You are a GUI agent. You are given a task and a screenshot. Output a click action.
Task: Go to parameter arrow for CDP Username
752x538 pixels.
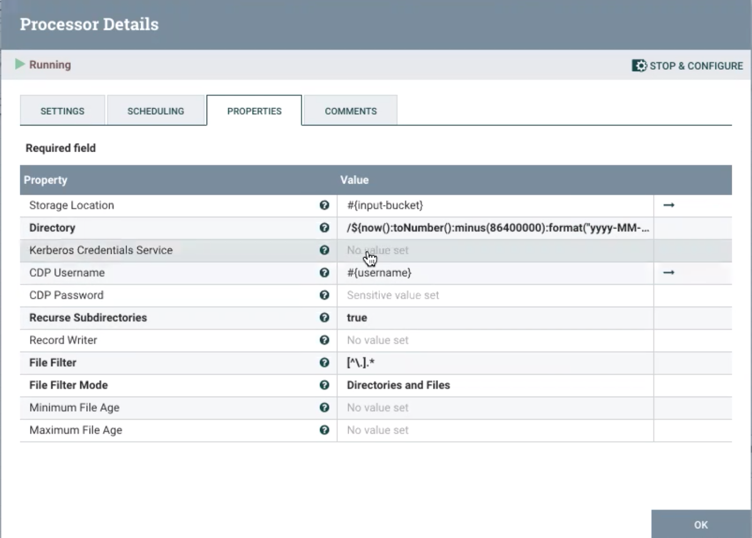point(669,273)
